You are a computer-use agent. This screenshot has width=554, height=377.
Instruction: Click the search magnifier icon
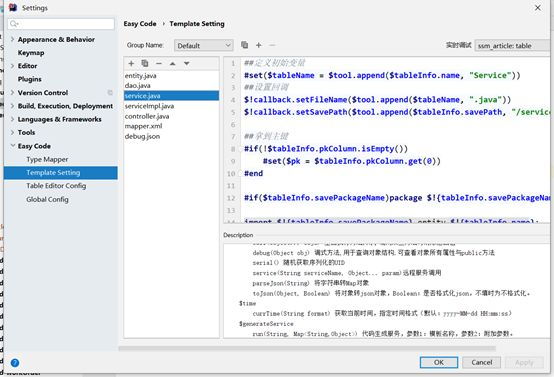[x=14, y=24]
